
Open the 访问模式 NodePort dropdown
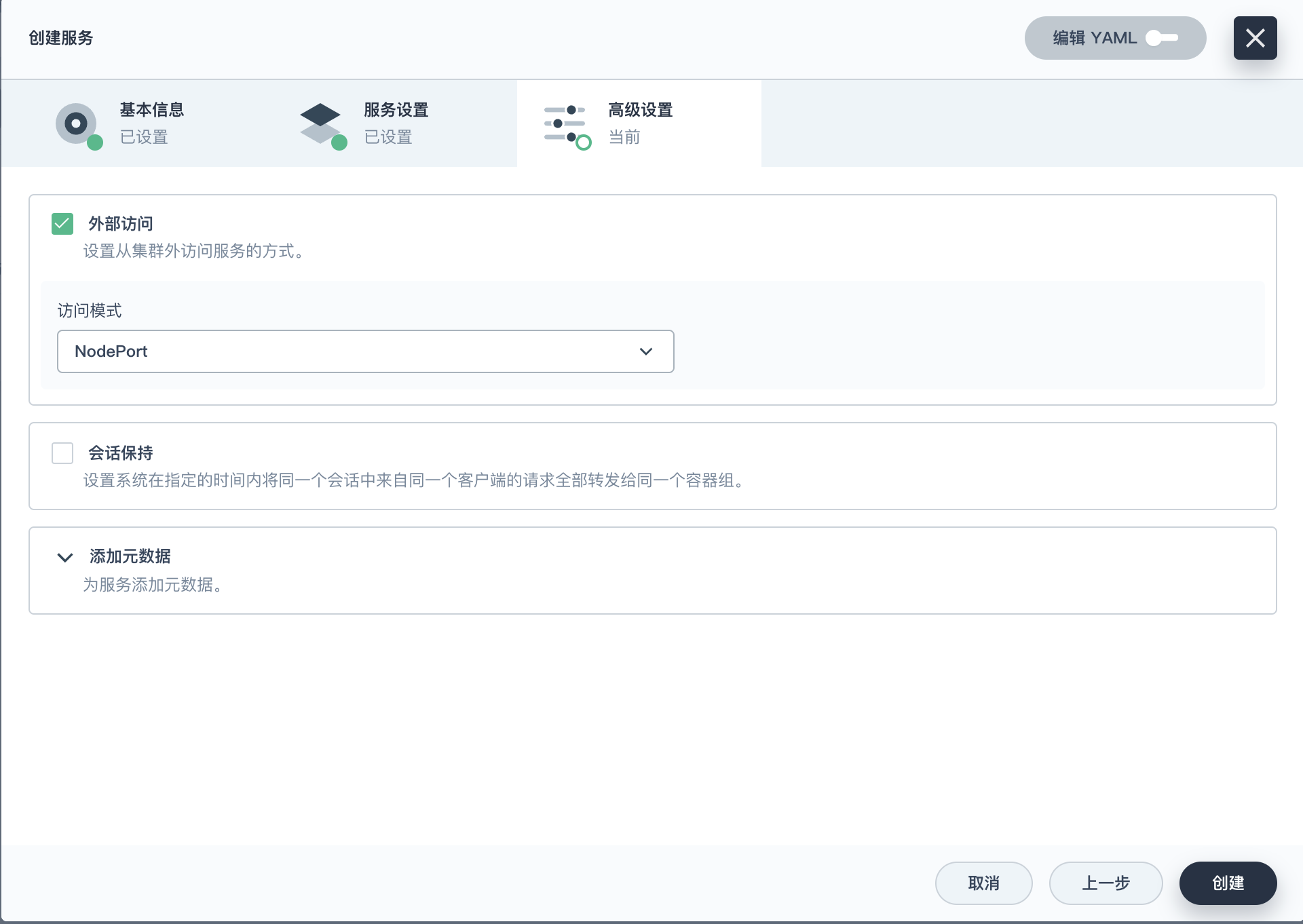pos(365,351)
